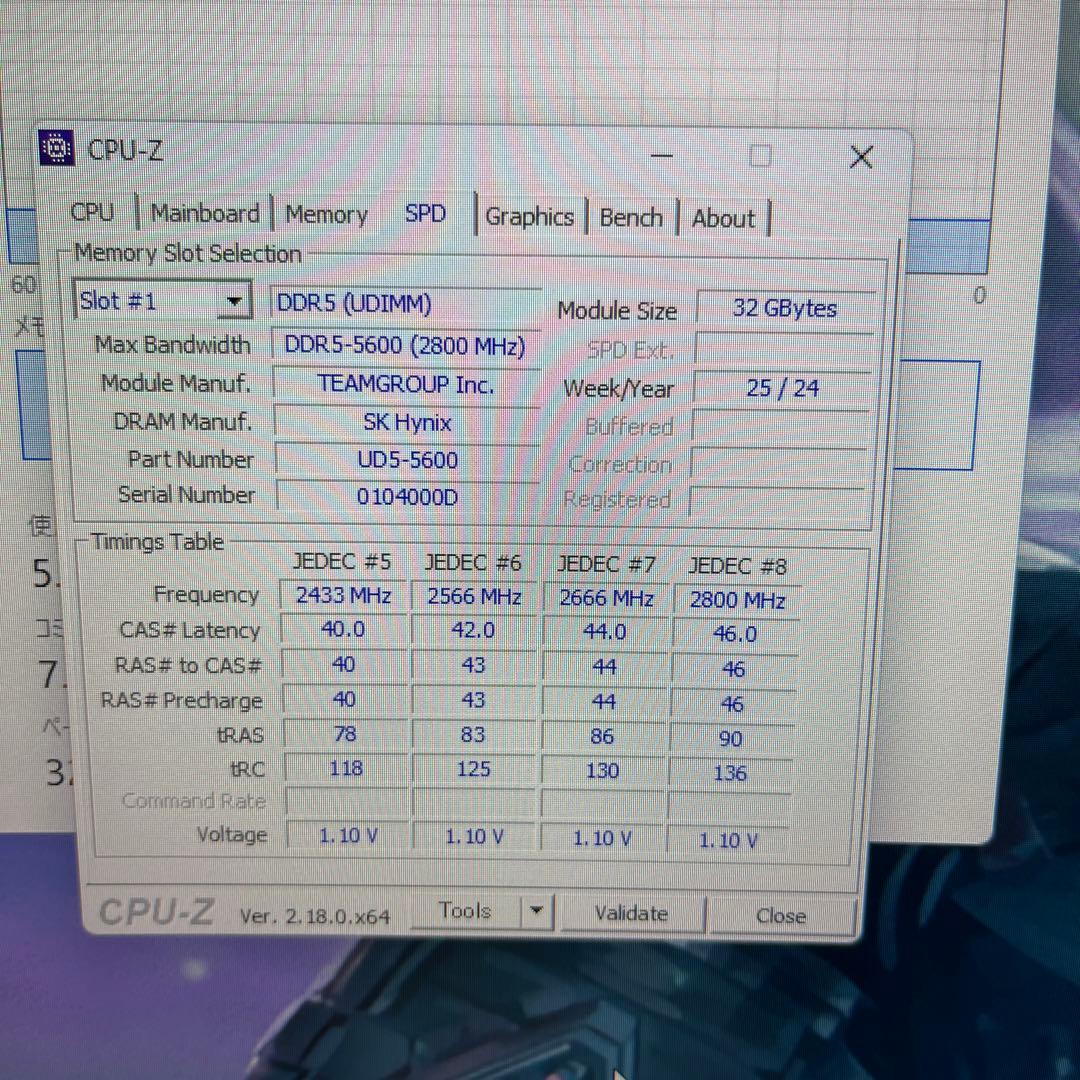Viewport: 1080px width, 1080px height.
Task: Click the CPU-Z application icon in title bar
Action: coord(57,148)
